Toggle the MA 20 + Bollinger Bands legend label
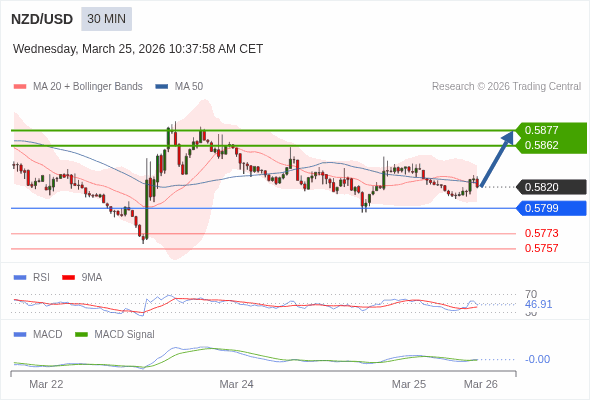This screenshot has width=590, height=400. [x=88, y=87]
